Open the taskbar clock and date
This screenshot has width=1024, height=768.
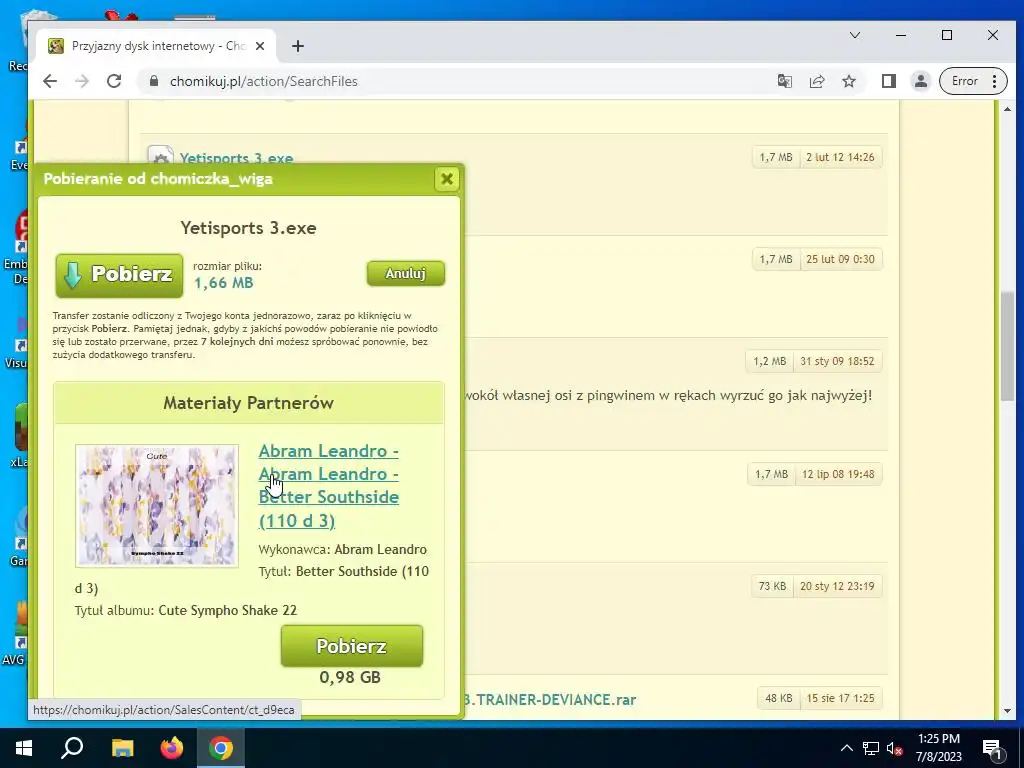point(938,748)
